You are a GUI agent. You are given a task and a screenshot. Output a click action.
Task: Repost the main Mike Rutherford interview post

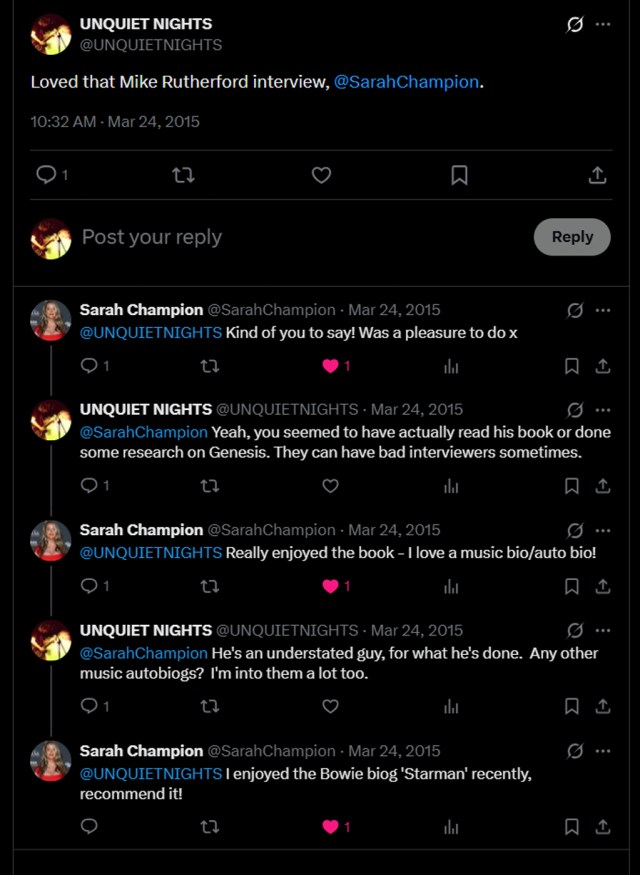click(183, 175)
